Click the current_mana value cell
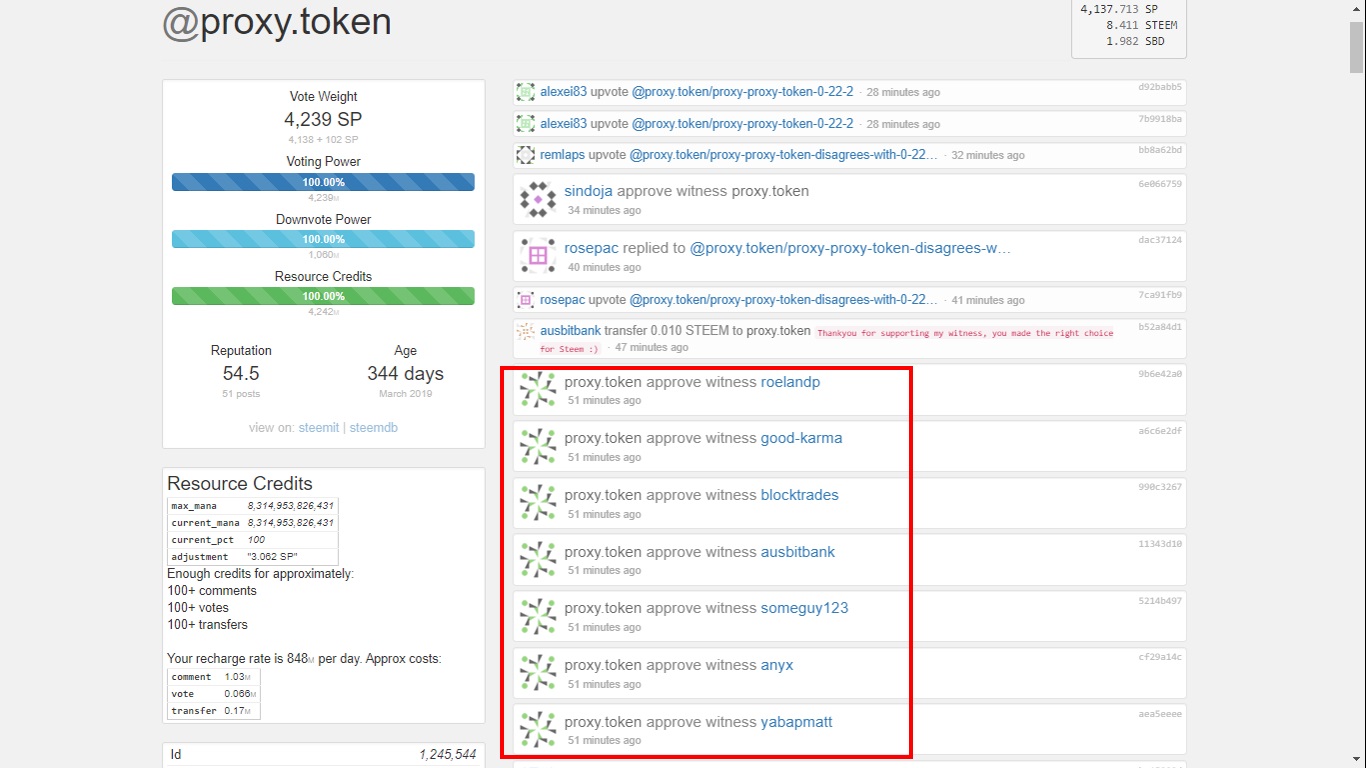This screenshot has height=768, width=1366. pos(290,523)
